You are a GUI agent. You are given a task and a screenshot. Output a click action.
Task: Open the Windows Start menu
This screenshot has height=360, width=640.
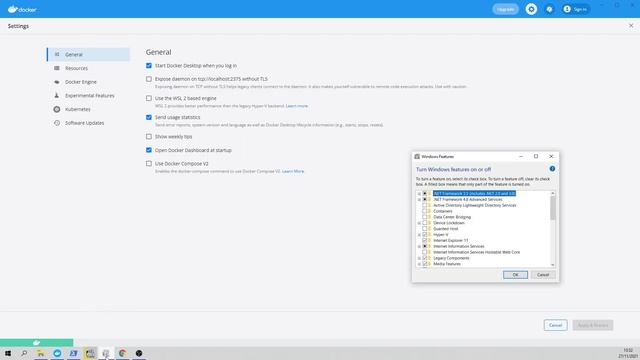pos(8,353)
